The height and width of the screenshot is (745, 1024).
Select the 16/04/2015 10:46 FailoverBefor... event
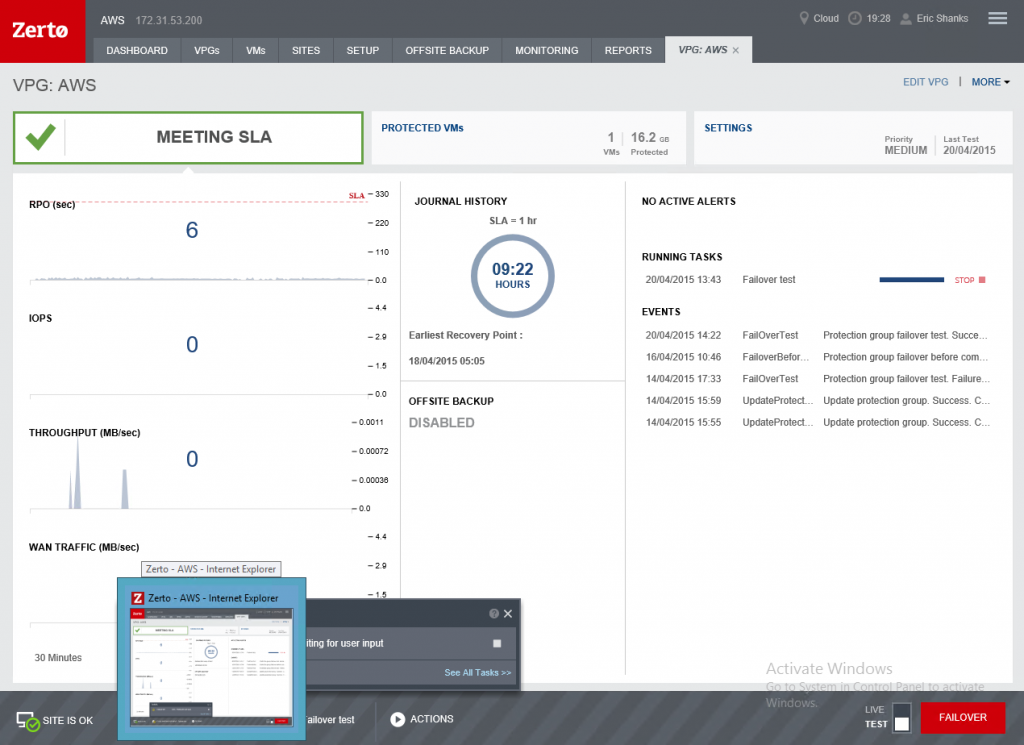tap(818, 357)
